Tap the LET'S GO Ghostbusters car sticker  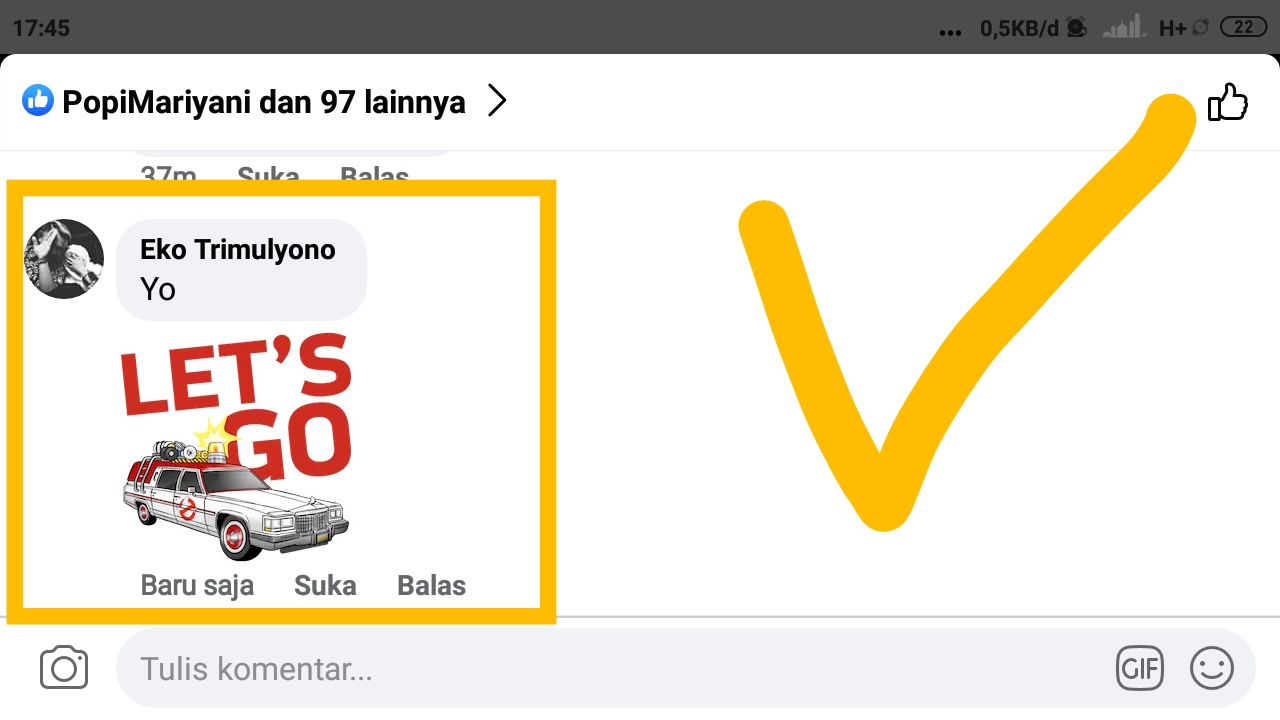click(236, 446)
